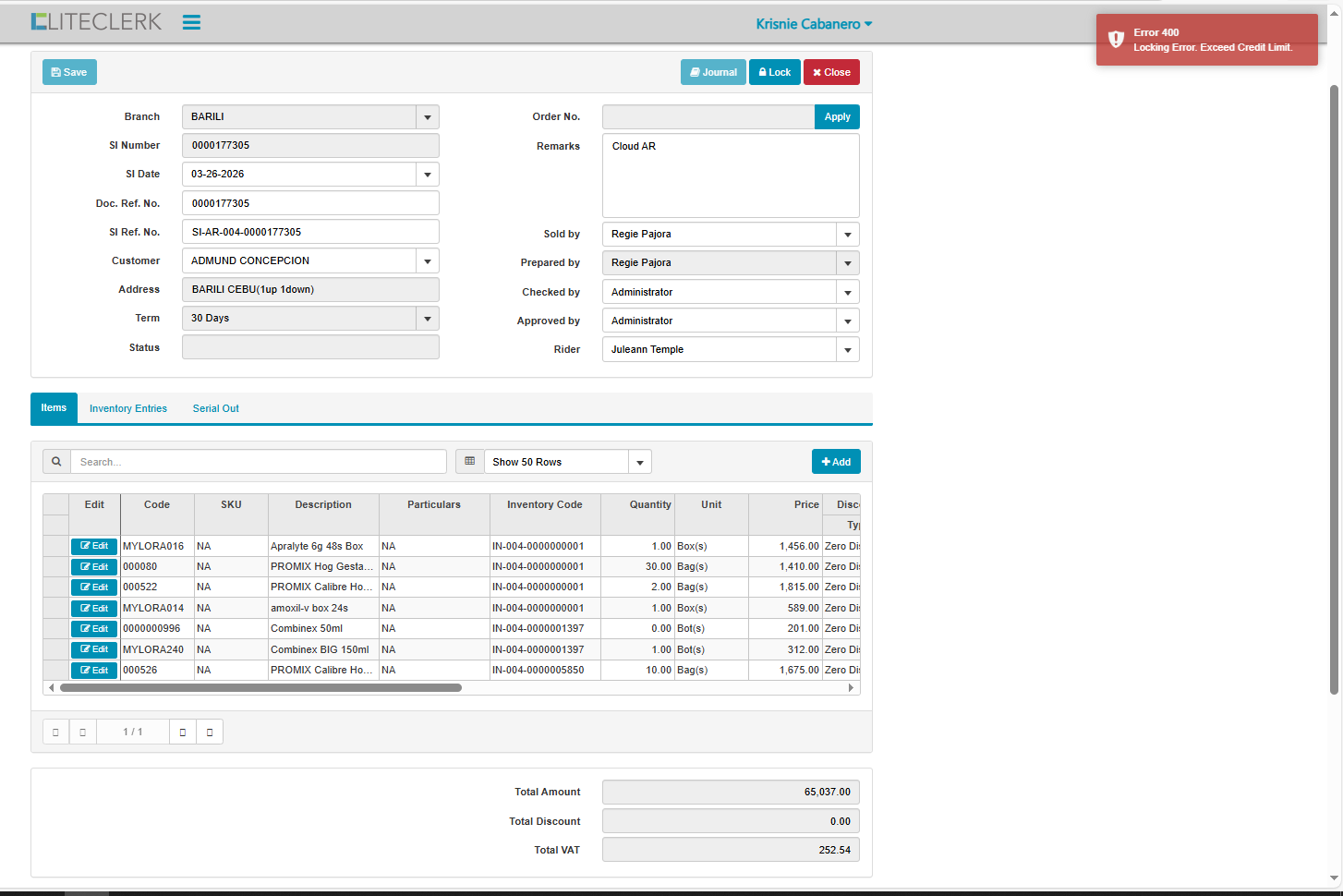Click the search magnifier icon
Viewport: 1343px width, 896px height.
[56, 462]
